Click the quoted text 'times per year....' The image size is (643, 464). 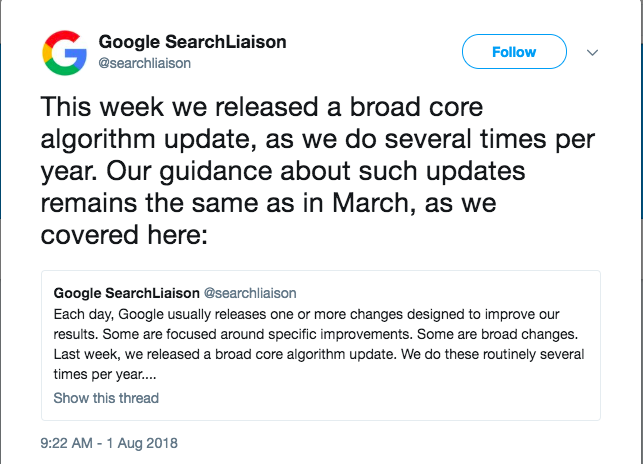(x=105, y=374)
